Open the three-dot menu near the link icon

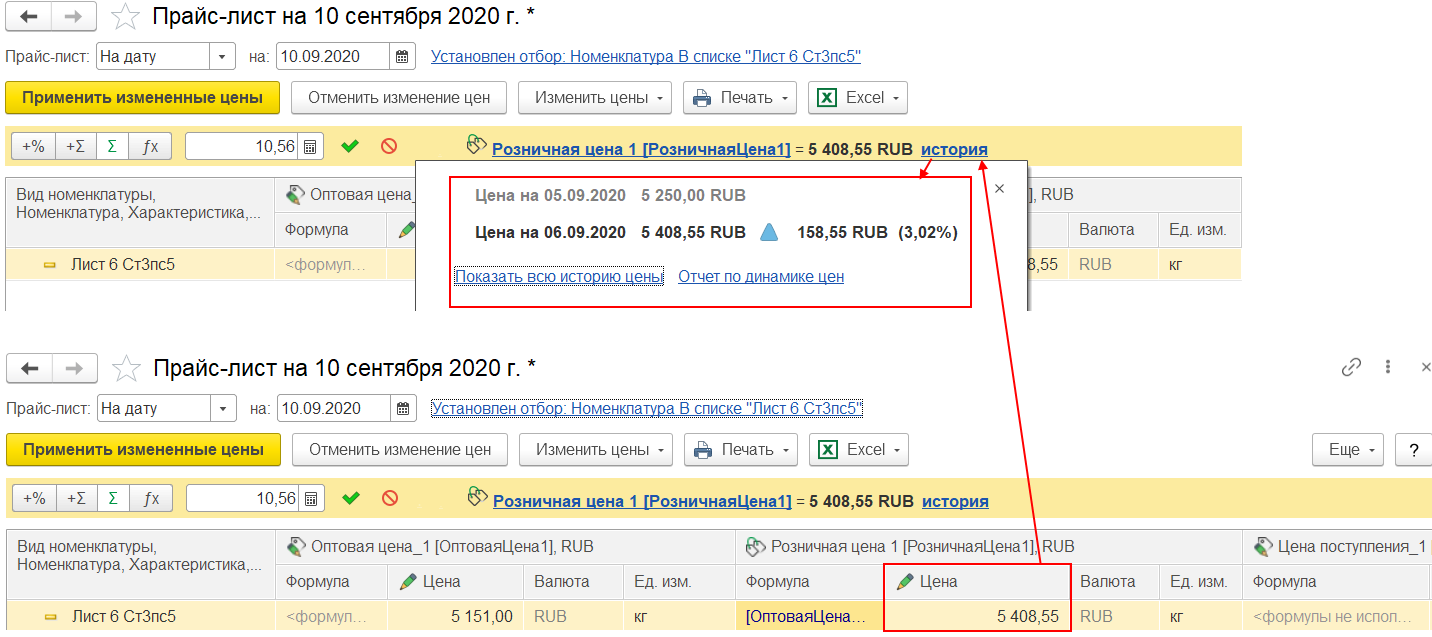pos(1387,368)
